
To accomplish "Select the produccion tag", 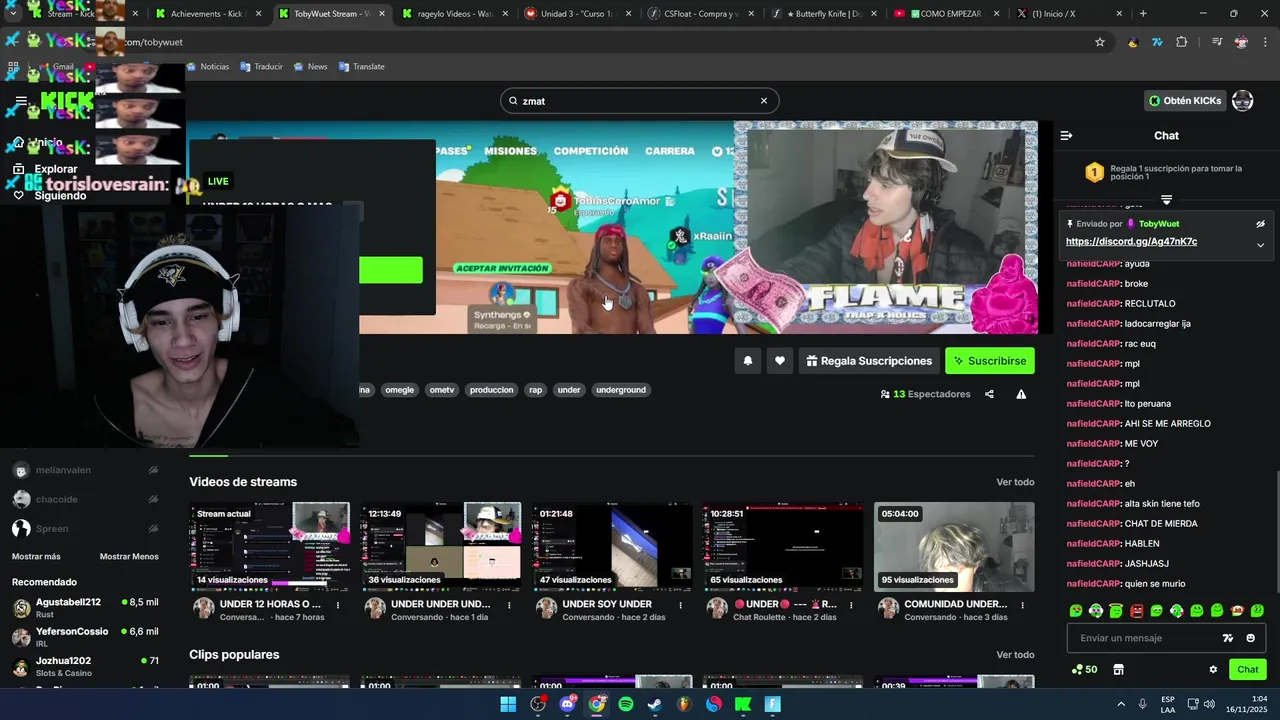I will pos(491,390).
